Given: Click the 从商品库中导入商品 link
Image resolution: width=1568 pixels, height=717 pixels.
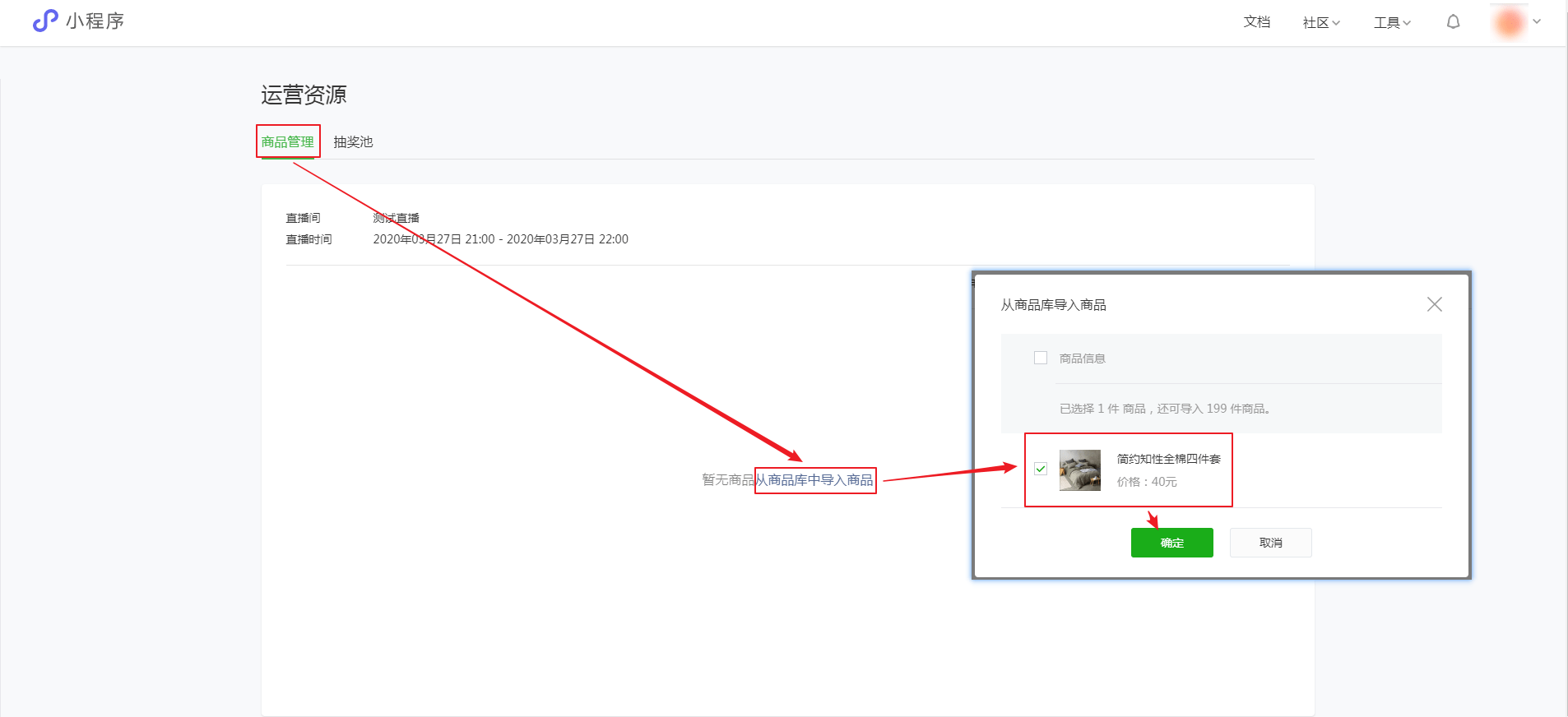Looking at the screenshot, I should point(814,480).
